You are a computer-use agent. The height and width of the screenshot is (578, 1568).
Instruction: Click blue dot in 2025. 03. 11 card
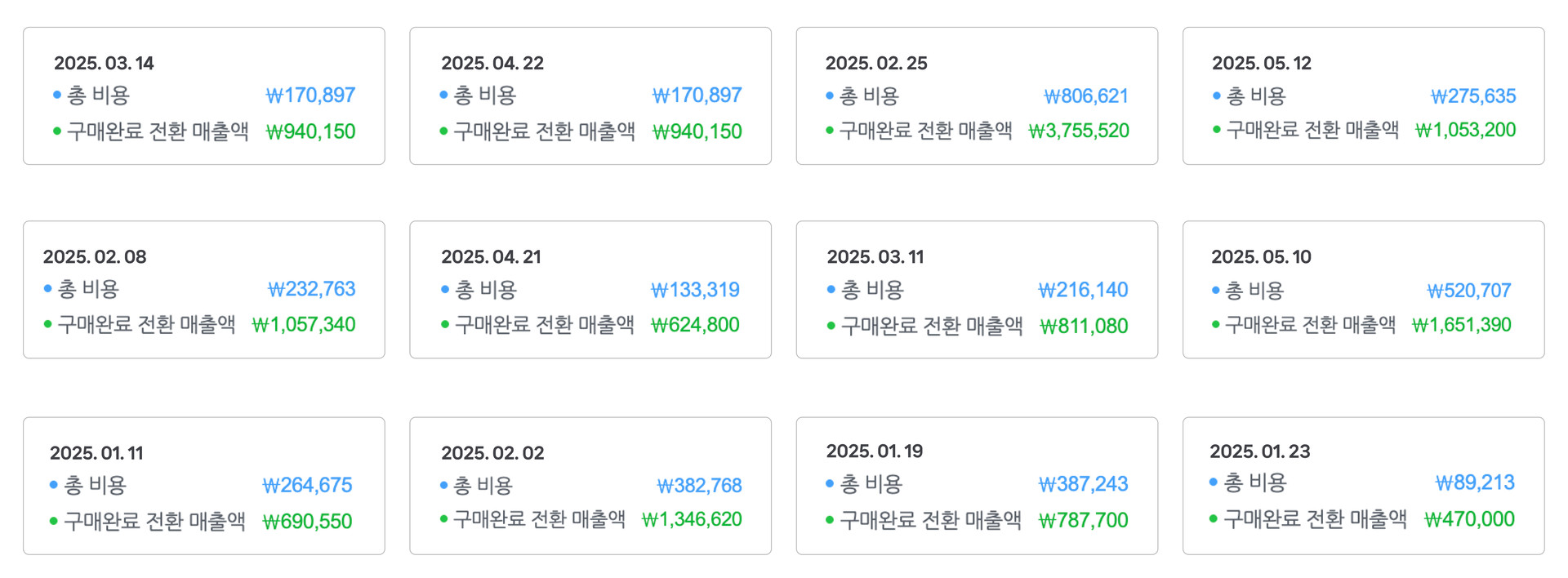(831, 289)
